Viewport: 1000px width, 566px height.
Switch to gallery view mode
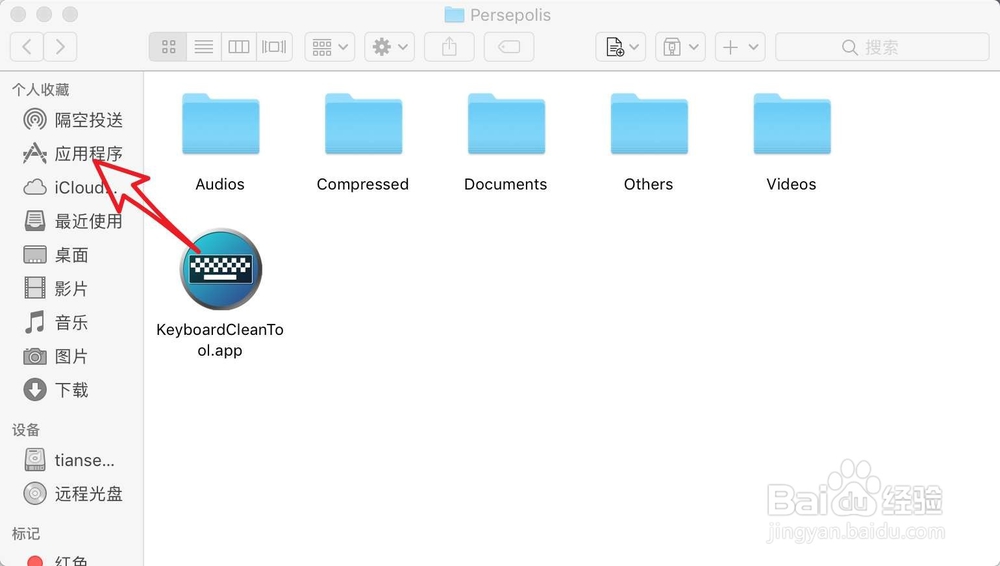pos(274,47)
